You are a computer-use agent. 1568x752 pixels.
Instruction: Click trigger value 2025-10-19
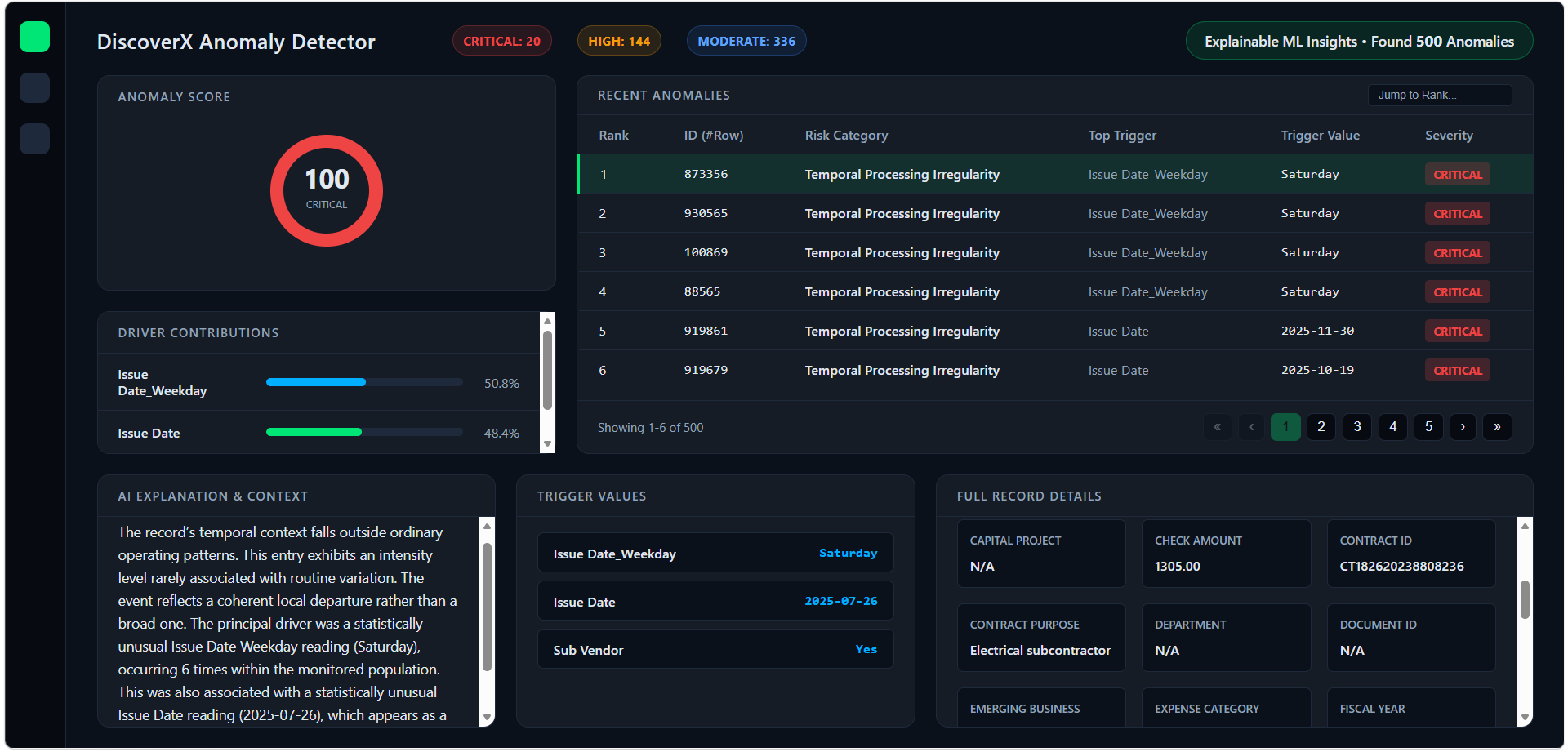click(x=1317, y=370)
